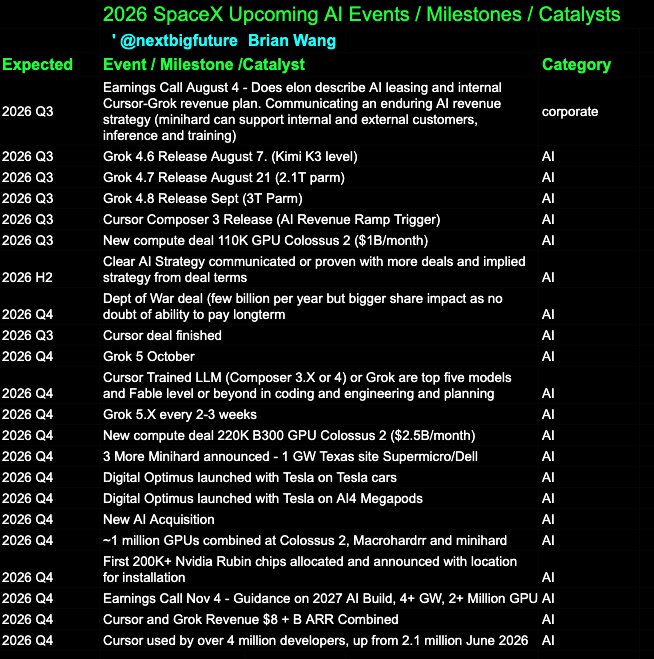Click the '3 More Minihard announced' event
The image size is (654, 659).
(290, 456)
